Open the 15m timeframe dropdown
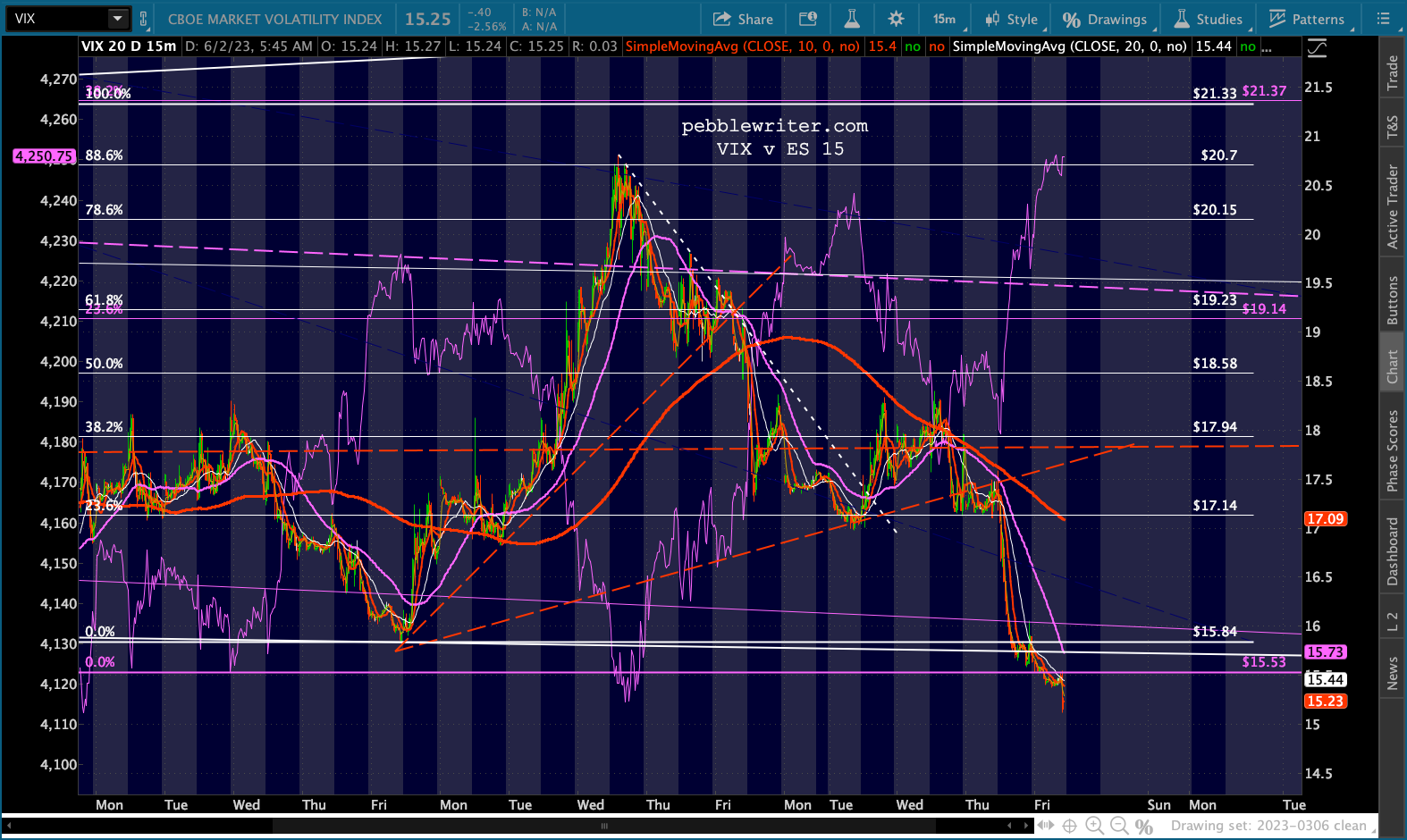 [944, 19]
